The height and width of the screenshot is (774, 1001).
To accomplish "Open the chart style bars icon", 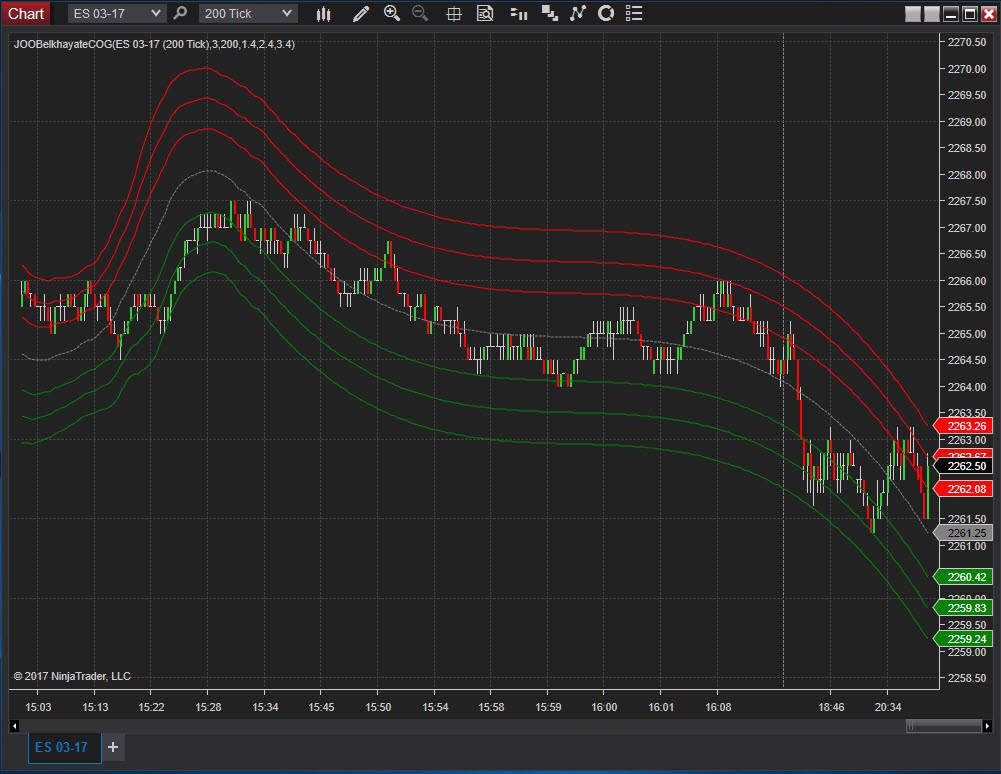I will [323, 13].
